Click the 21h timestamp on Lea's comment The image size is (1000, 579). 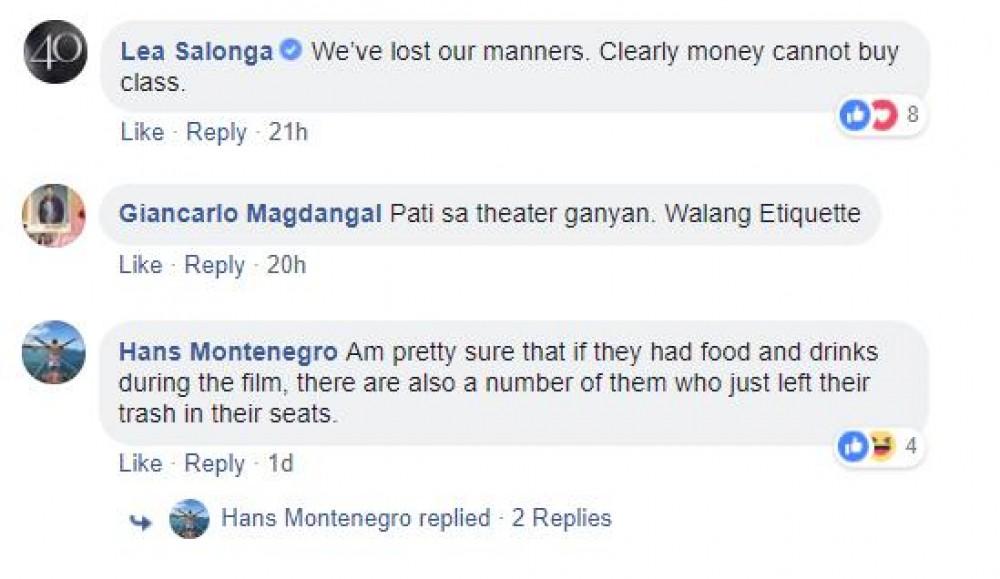289,132
